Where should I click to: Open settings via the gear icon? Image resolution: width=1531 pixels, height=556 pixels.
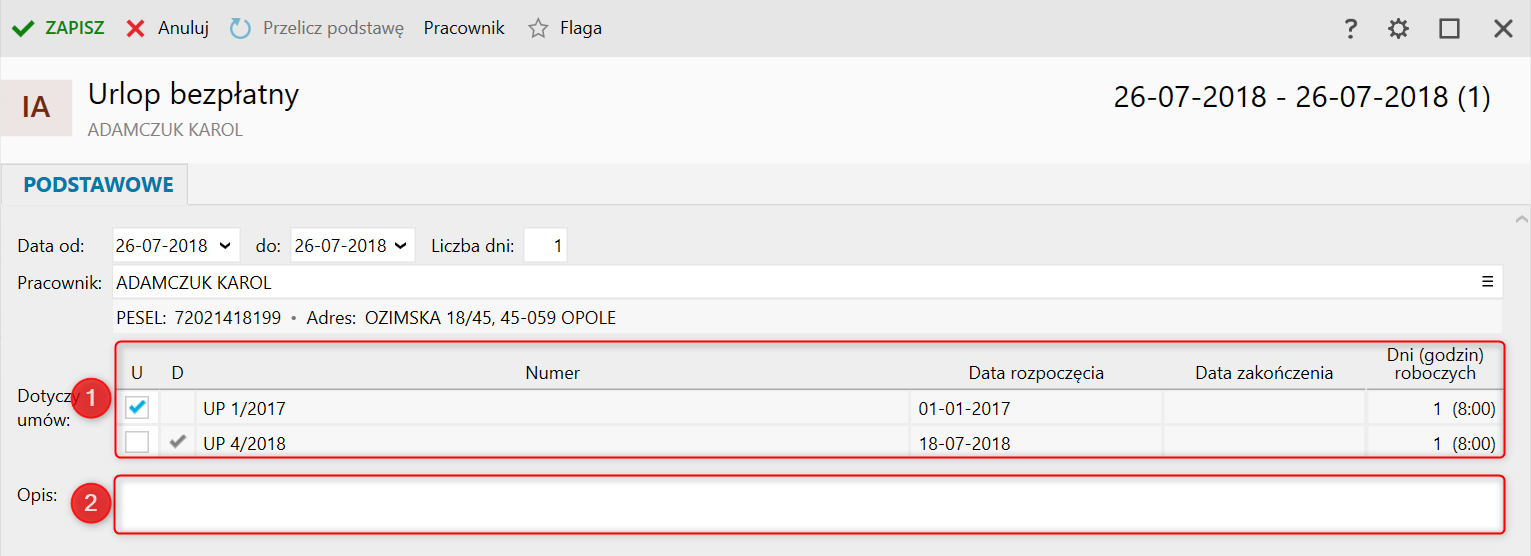(1398, 29)
